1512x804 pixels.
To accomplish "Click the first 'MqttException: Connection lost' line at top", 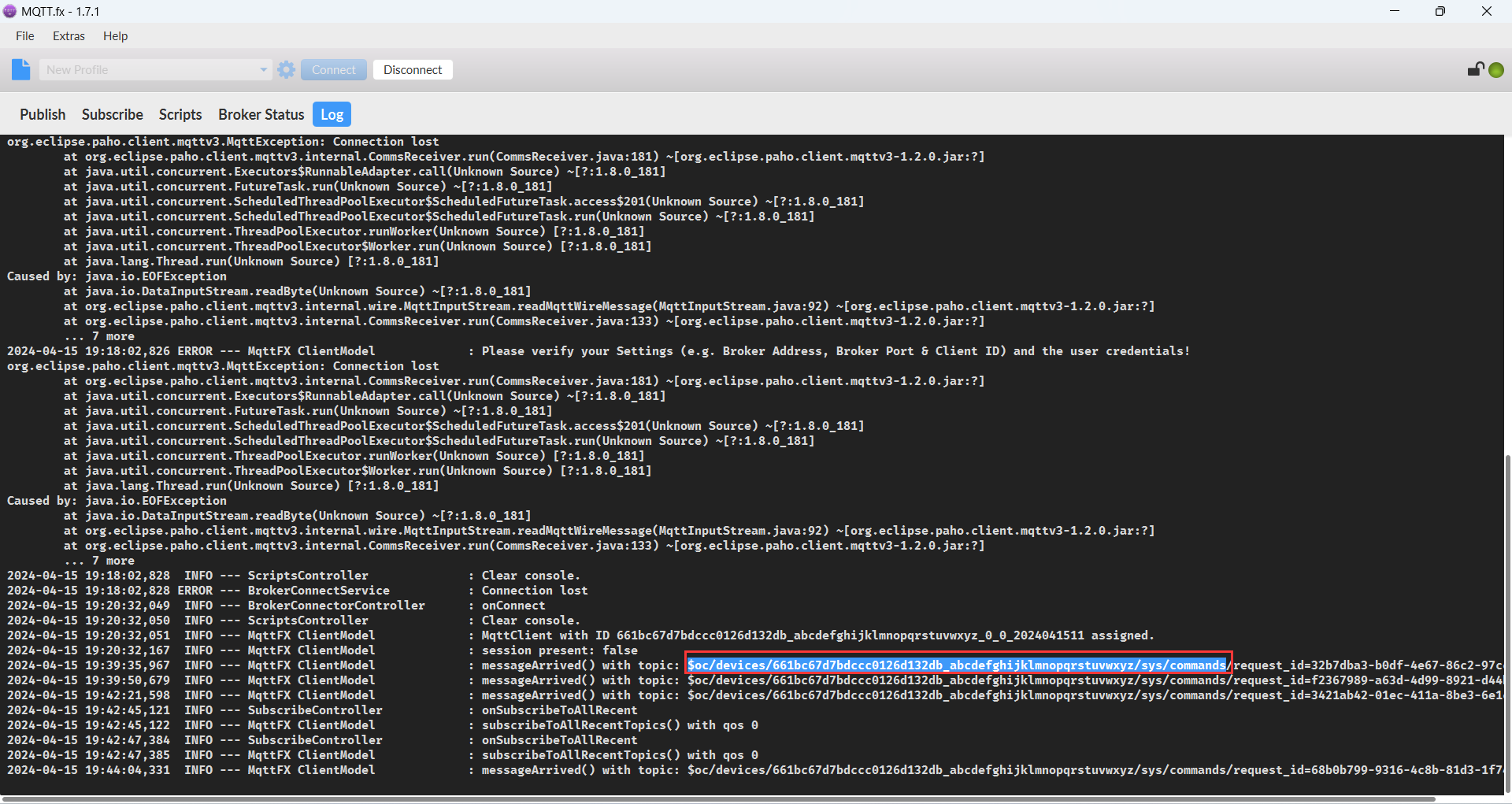I will pyautogui.click(x=223, y=142).
